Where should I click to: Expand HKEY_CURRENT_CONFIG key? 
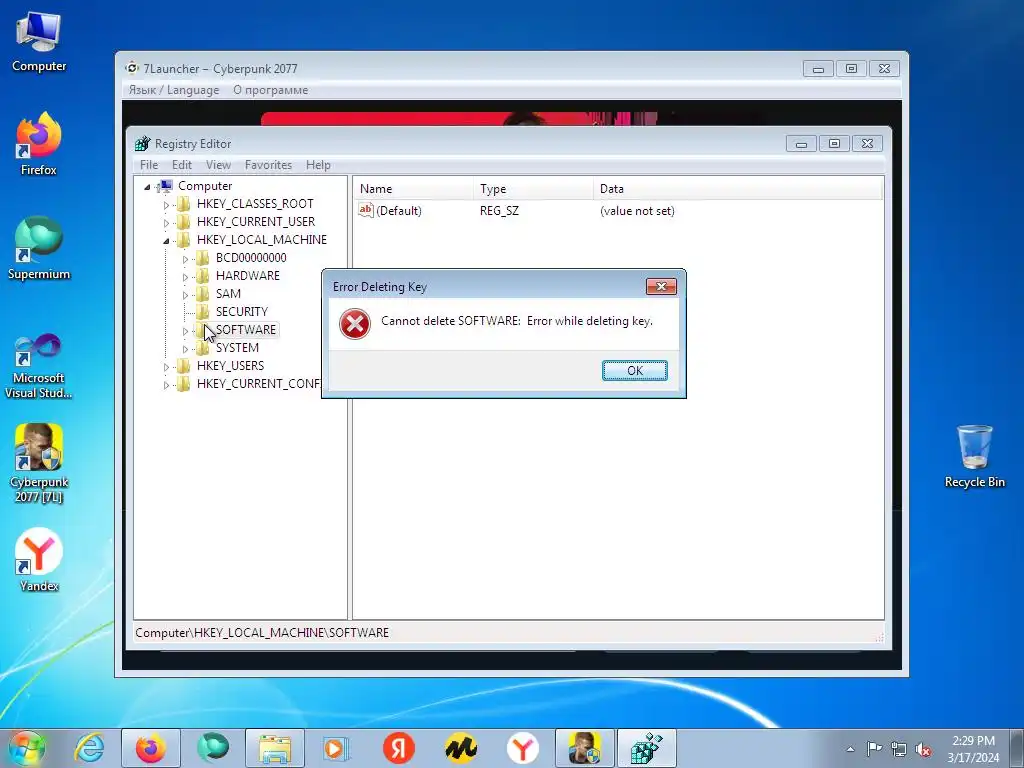pyautogui.click(x=166, y=385)
